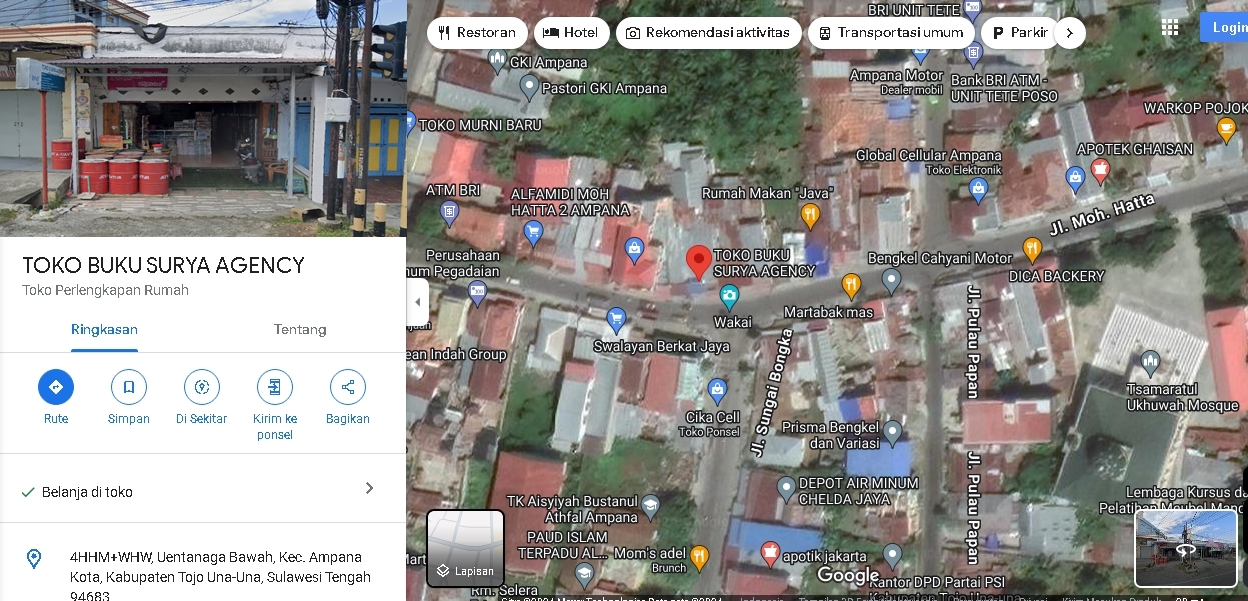Filter map by Restoran chip
Screen dimensions: 1248x601
(x=477, y=33)
